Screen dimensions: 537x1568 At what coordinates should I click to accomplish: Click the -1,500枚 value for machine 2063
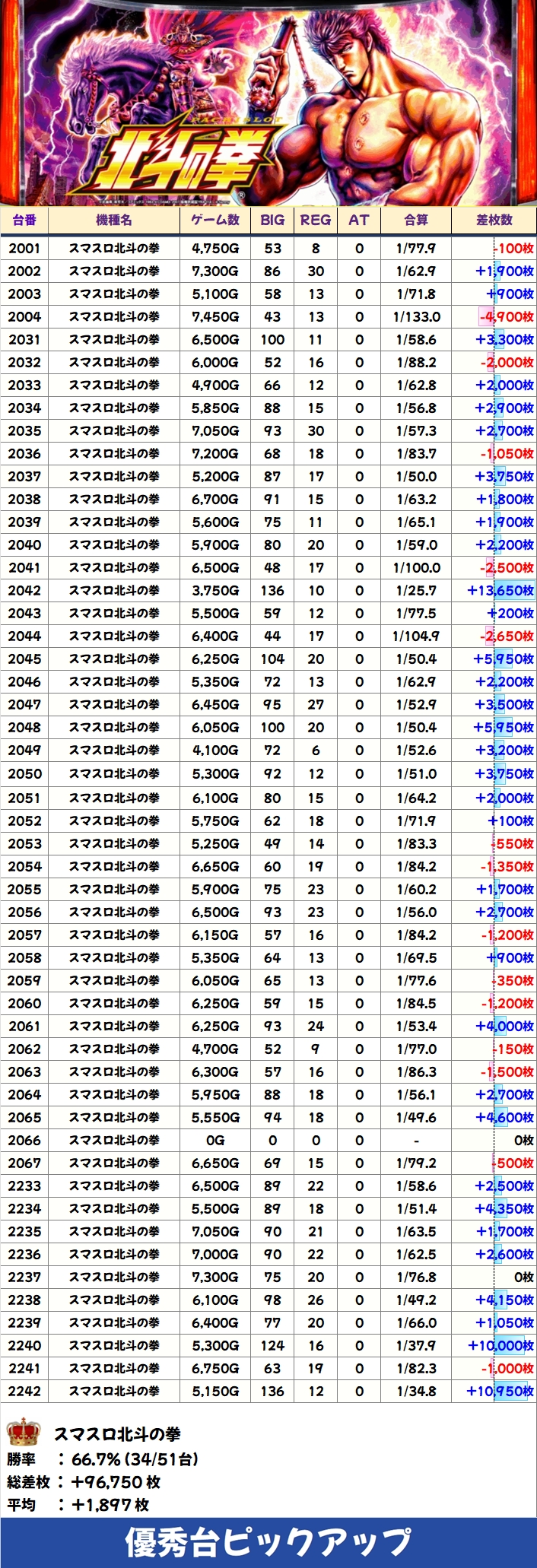pyautogui.click(x=507, y=1071)
